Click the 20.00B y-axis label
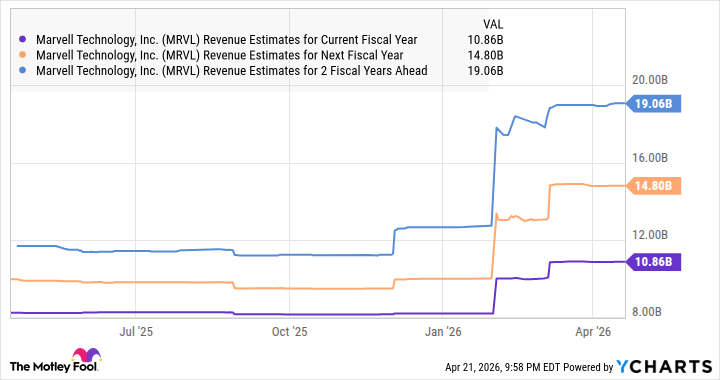This screenshot has width=720, height=380. click(x=650, y=80)
